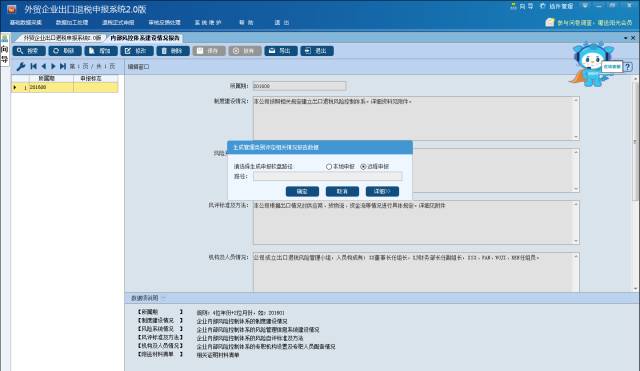640x371 pixels.
Task: Click the 退出 item in the menu bar
Action: [x=282, y=22]
